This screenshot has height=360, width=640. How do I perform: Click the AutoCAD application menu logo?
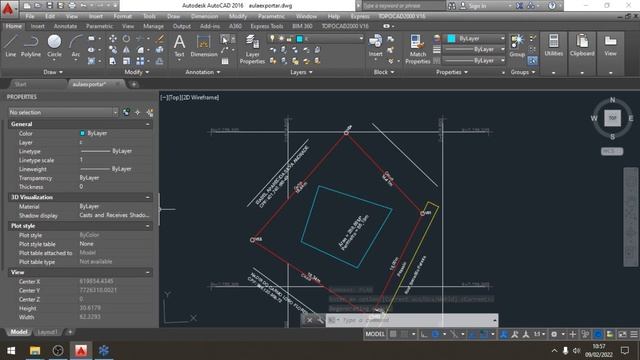[x=8, y=9]
